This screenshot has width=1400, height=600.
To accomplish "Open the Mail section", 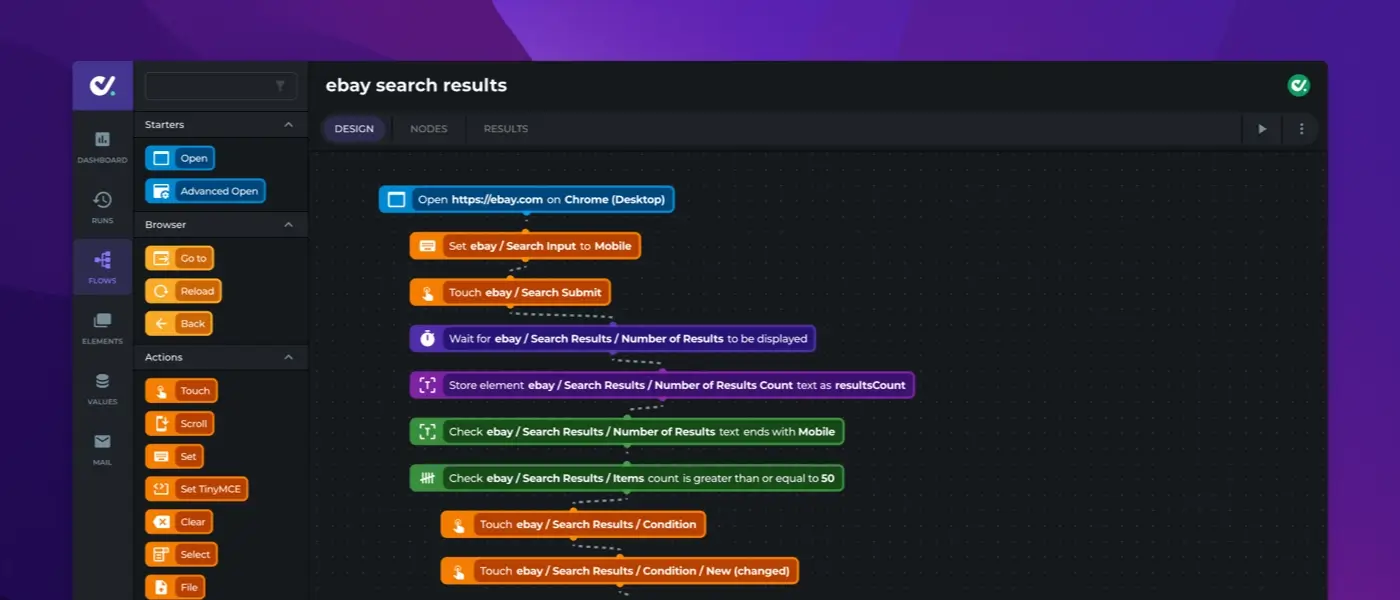I will point(102,447).
